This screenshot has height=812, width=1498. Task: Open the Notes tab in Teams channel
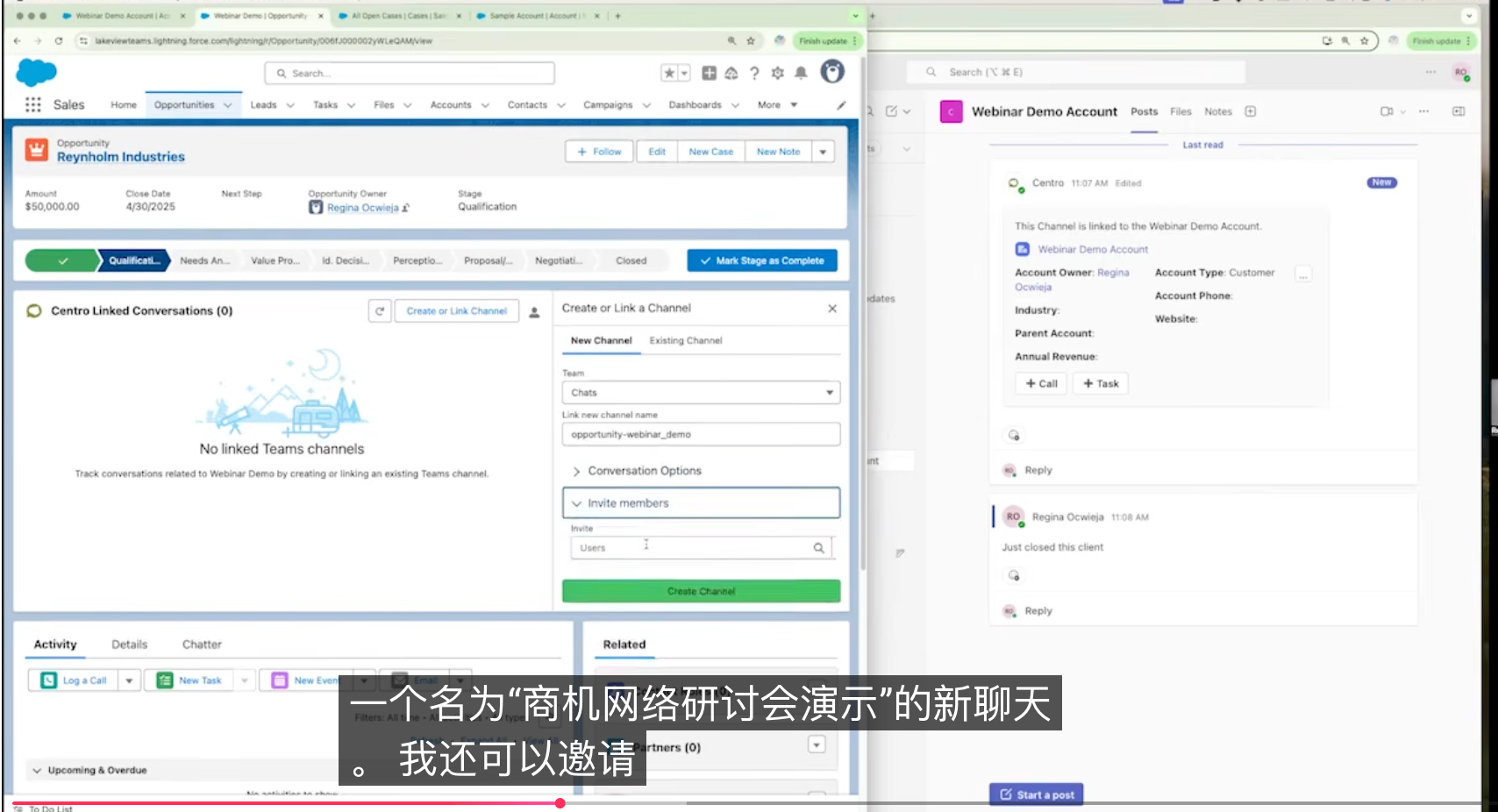[1218, 112]
